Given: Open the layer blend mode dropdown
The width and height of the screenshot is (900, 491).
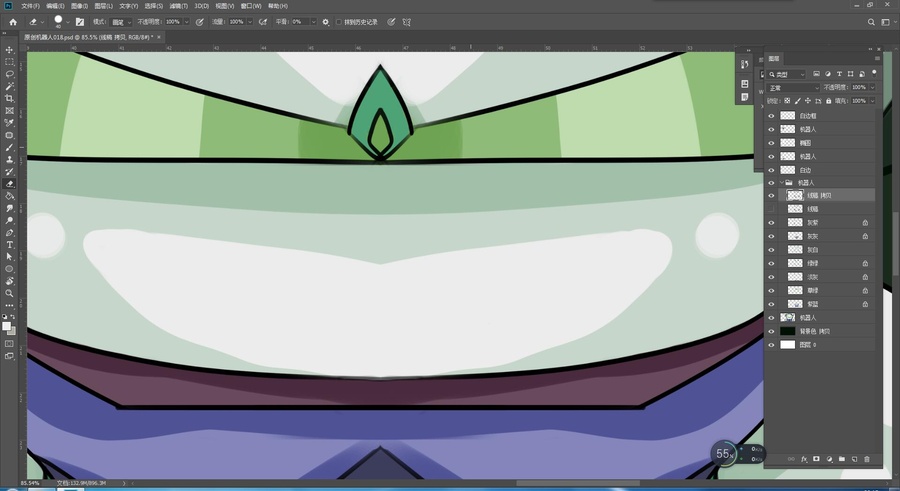Looking at the screenshot, I should pos(794,87).
